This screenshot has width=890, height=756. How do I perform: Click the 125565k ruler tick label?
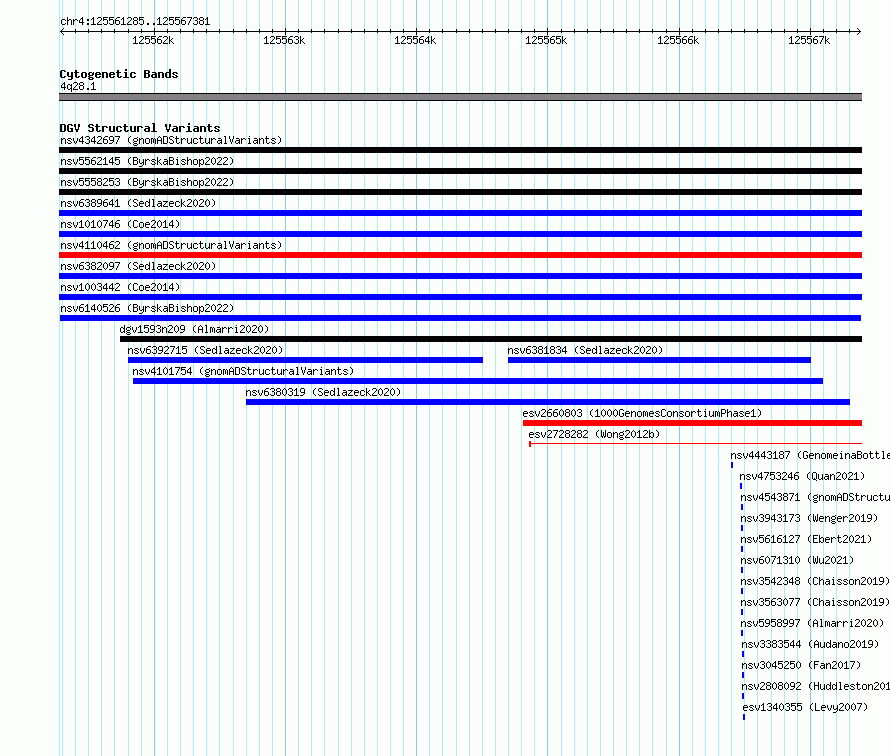tap(546, 40)
